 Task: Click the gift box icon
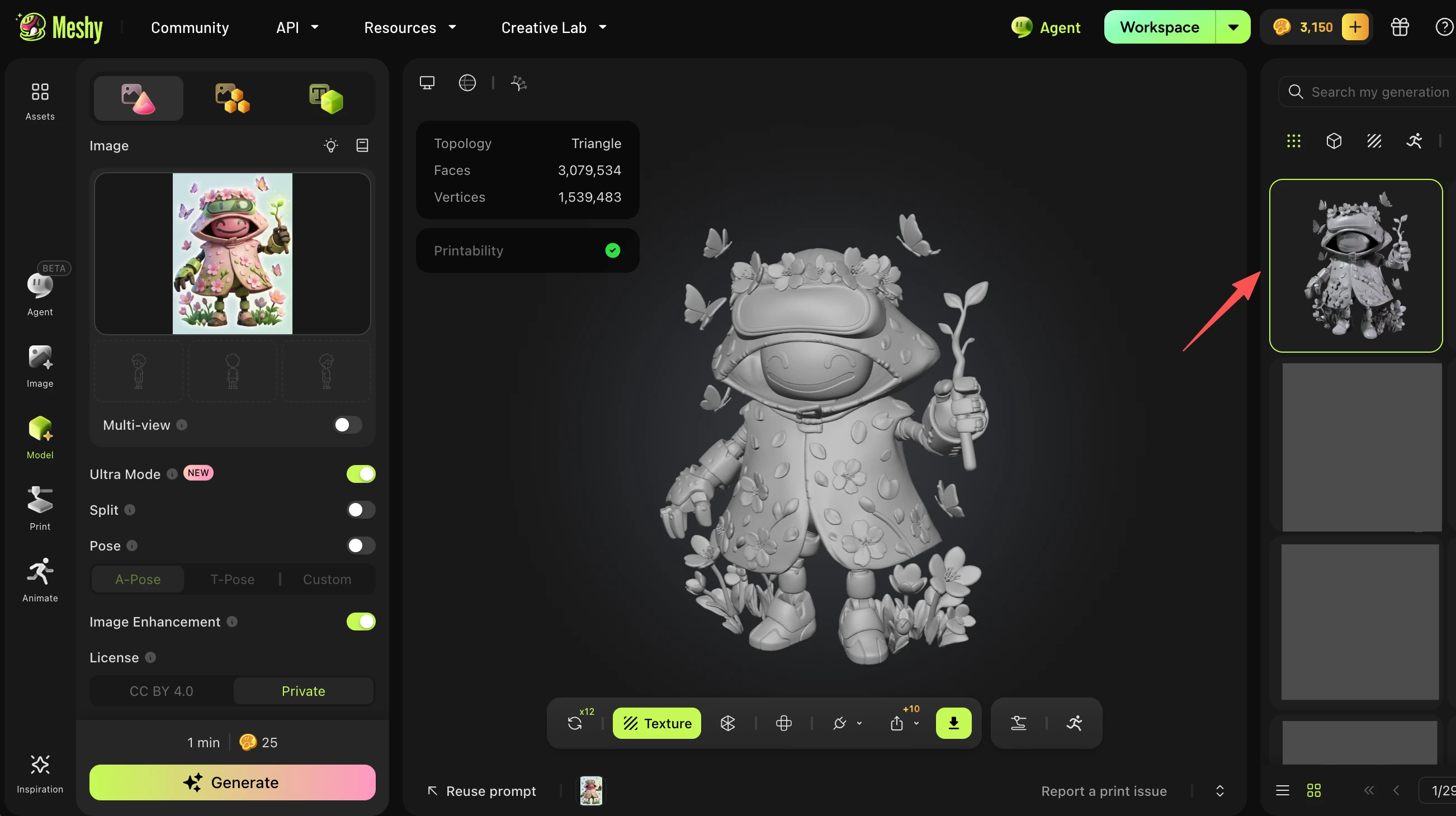click(1400, 27)
